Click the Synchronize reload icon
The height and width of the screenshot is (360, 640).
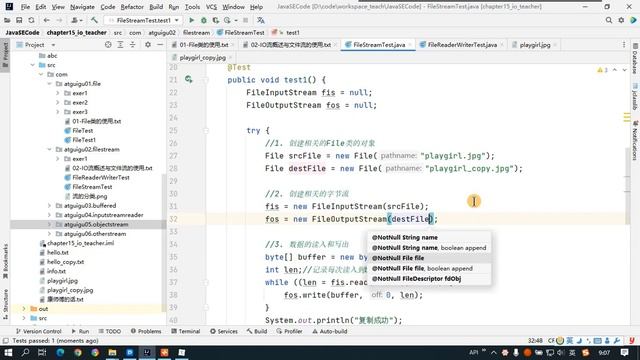coord(31,20)
